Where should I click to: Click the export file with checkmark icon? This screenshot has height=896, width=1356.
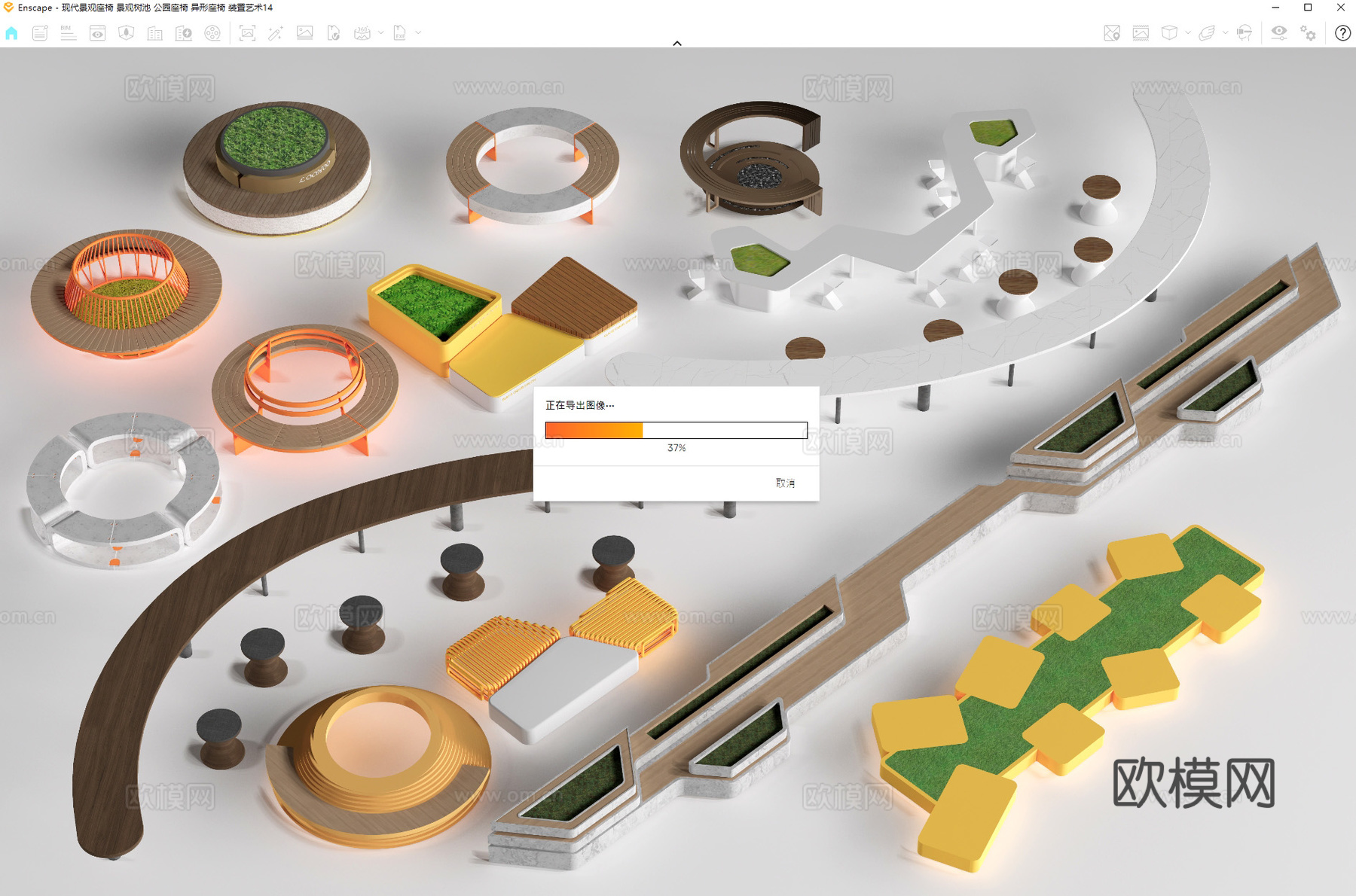click(333, 33)
